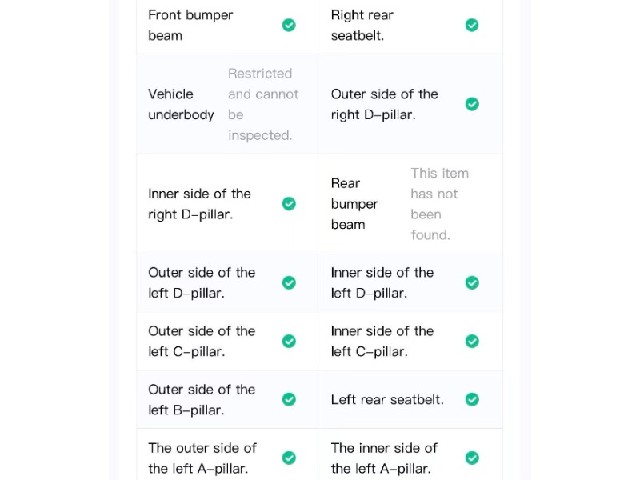Click the check icon beside Left rear seatbelt
Viewport: 640px width, 480px height.
pyautogui.click(x=472, y=399)
